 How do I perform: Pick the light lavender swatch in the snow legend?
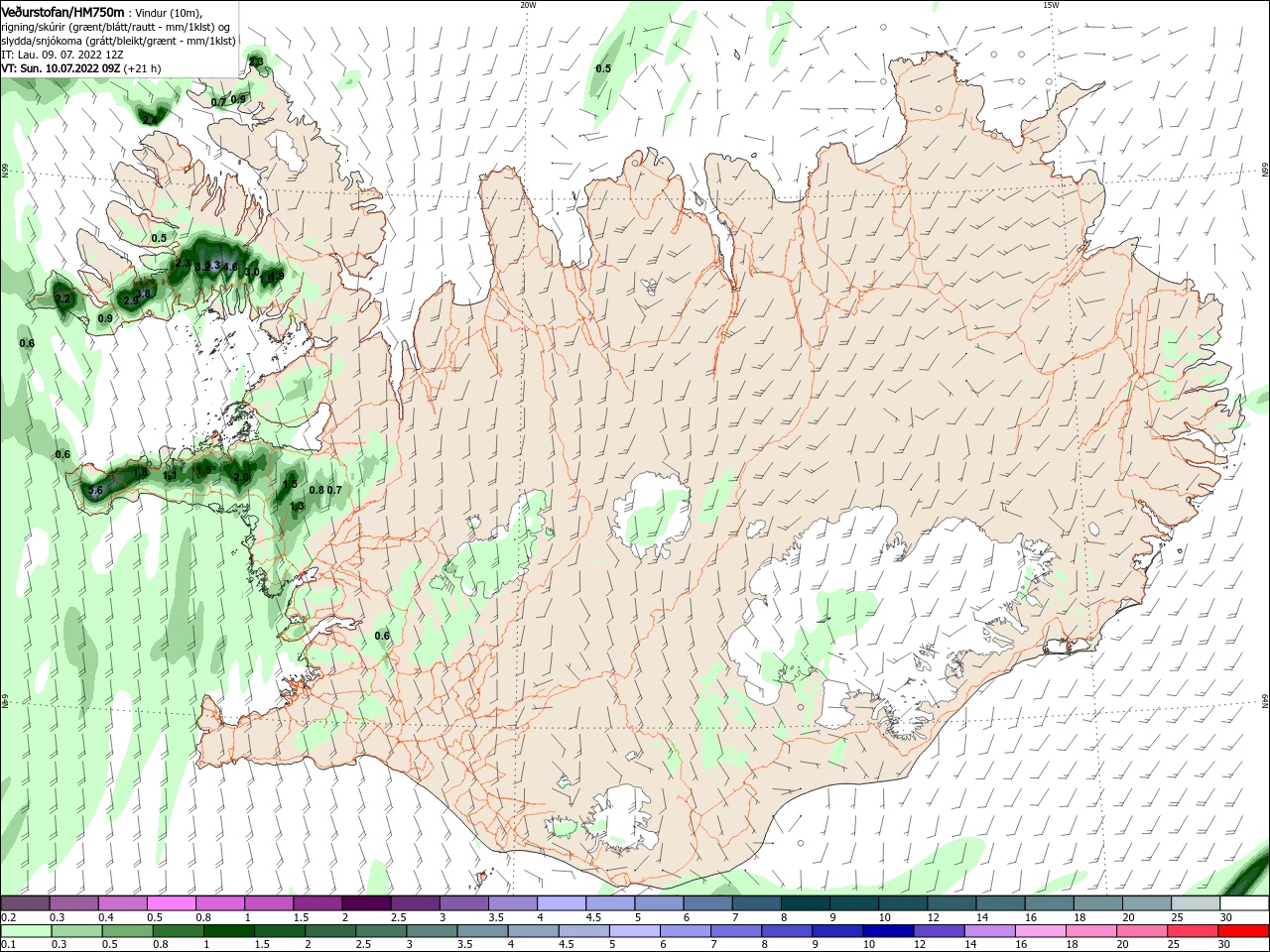(562, 903)
